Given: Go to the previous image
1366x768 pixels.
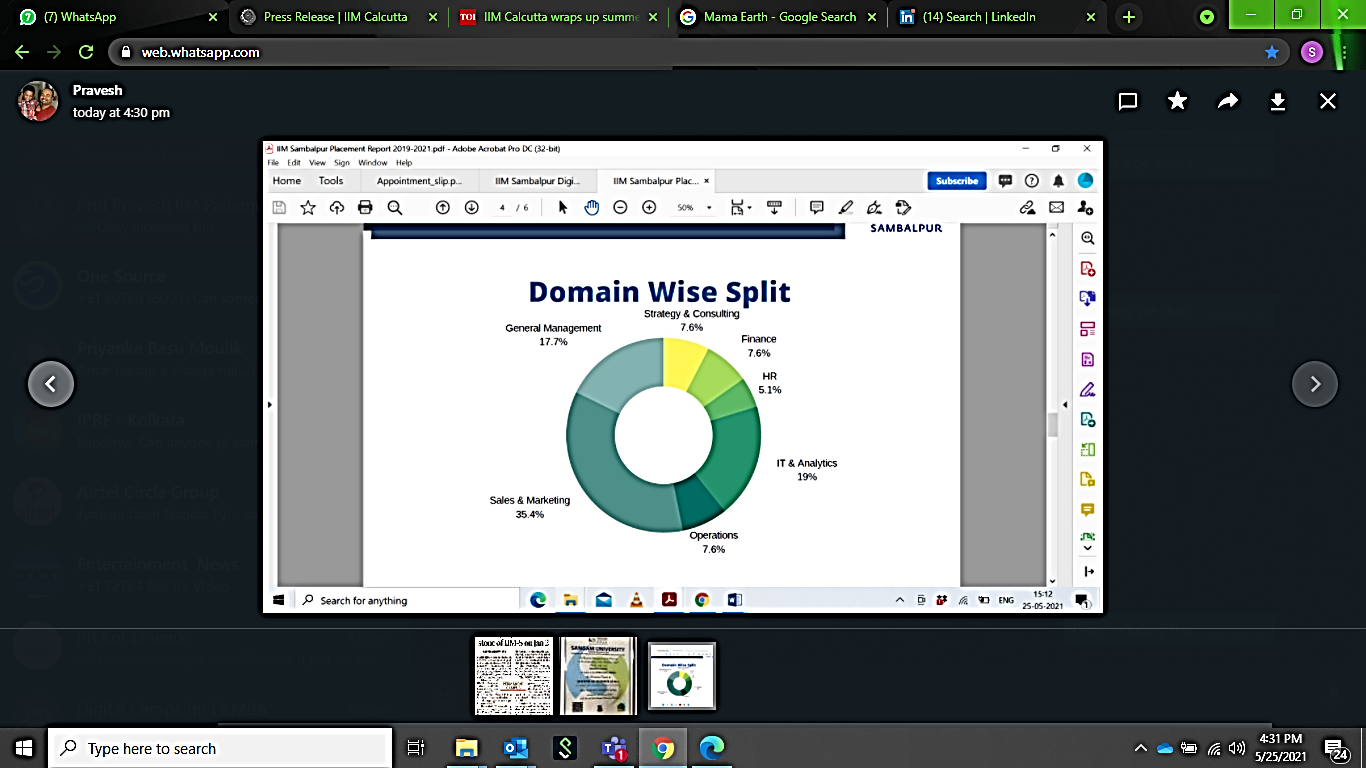Looking at the screenshot, I should pos(51,384).
